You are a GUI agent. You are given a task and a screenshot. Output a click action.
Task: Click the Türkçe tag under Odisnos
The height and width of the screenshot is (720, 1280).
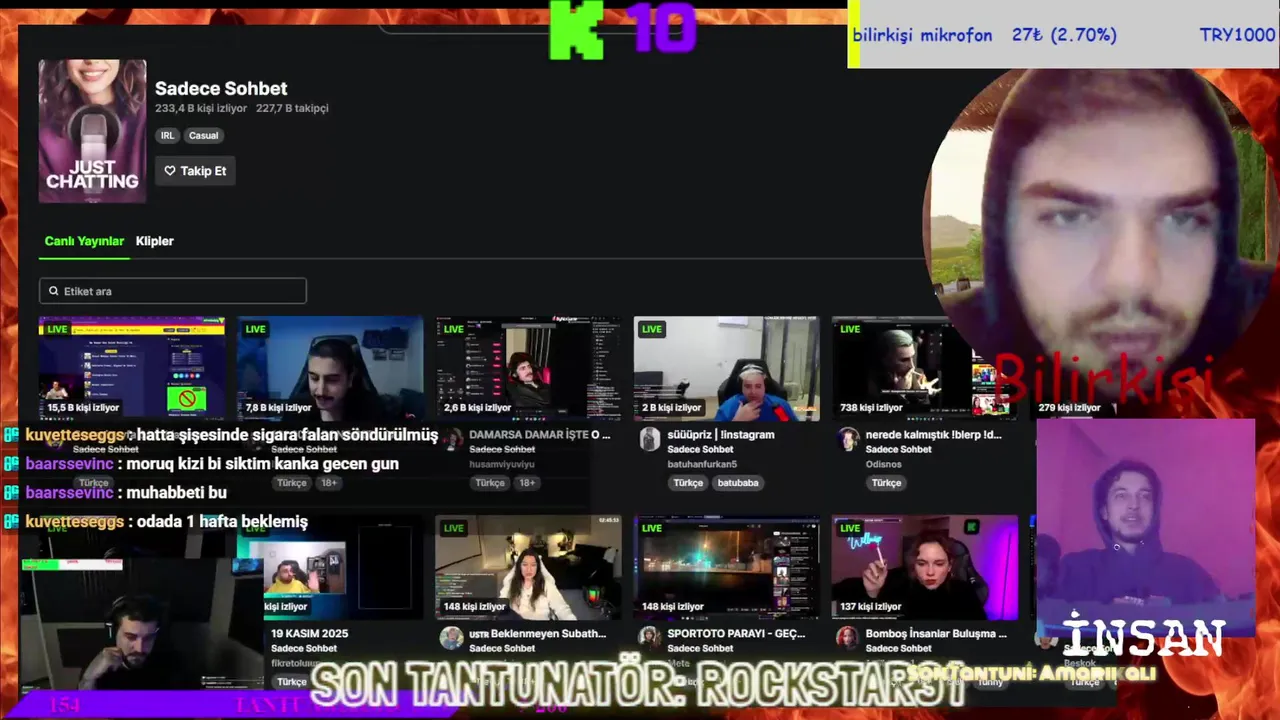pos(886,483)
